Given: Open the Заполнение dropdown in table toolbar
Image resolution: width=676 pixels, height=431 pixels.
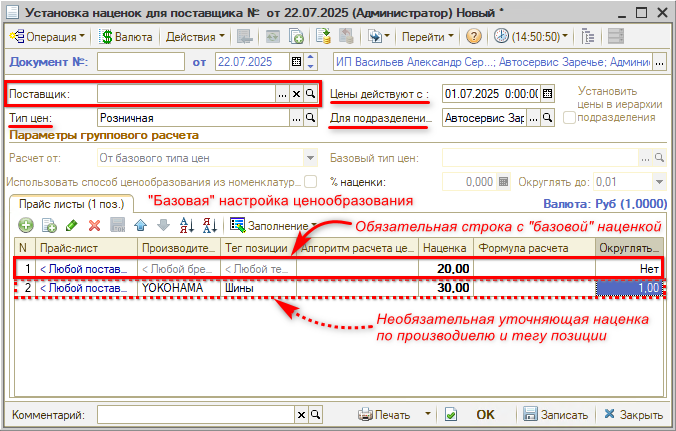Looking at the screenshot, I should coord(272,225).
